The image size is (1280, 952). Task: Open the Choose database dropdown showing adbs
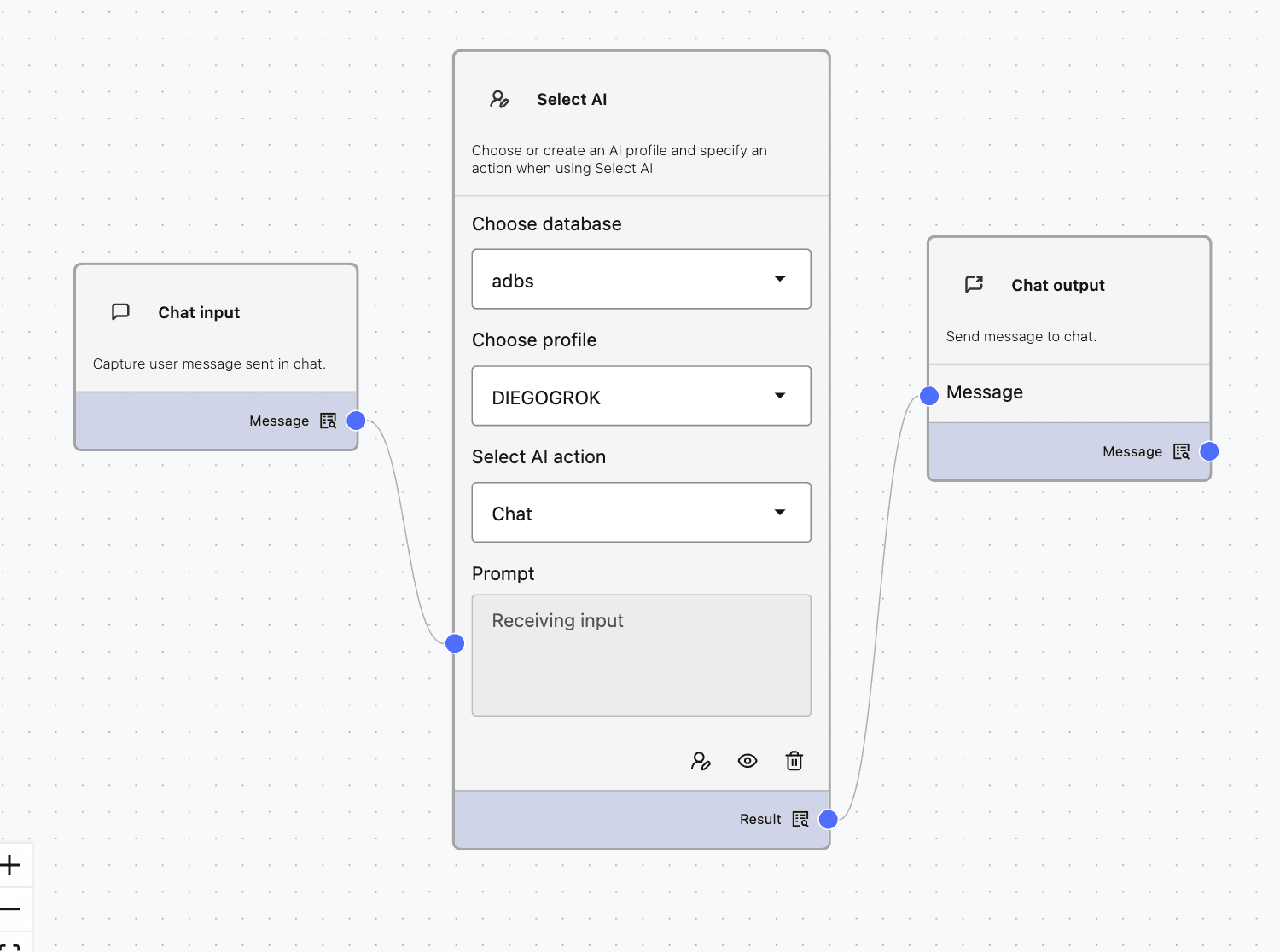(640, 279)
